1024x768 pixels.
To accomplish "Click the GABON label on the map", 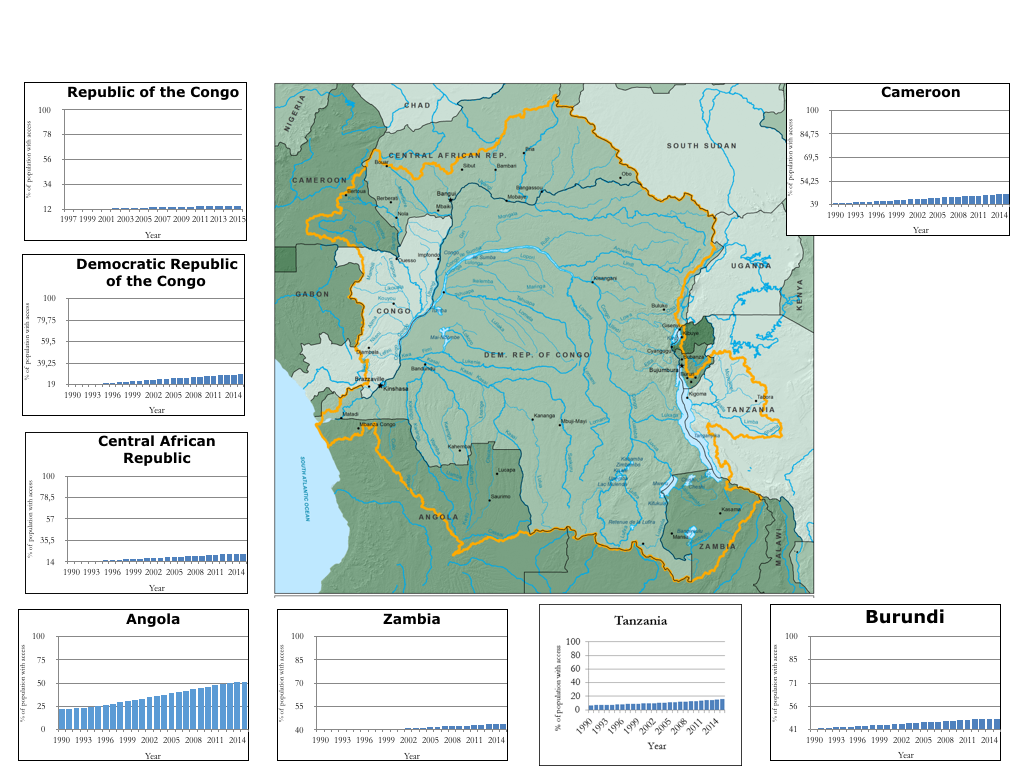I will (x=311, y=294).
